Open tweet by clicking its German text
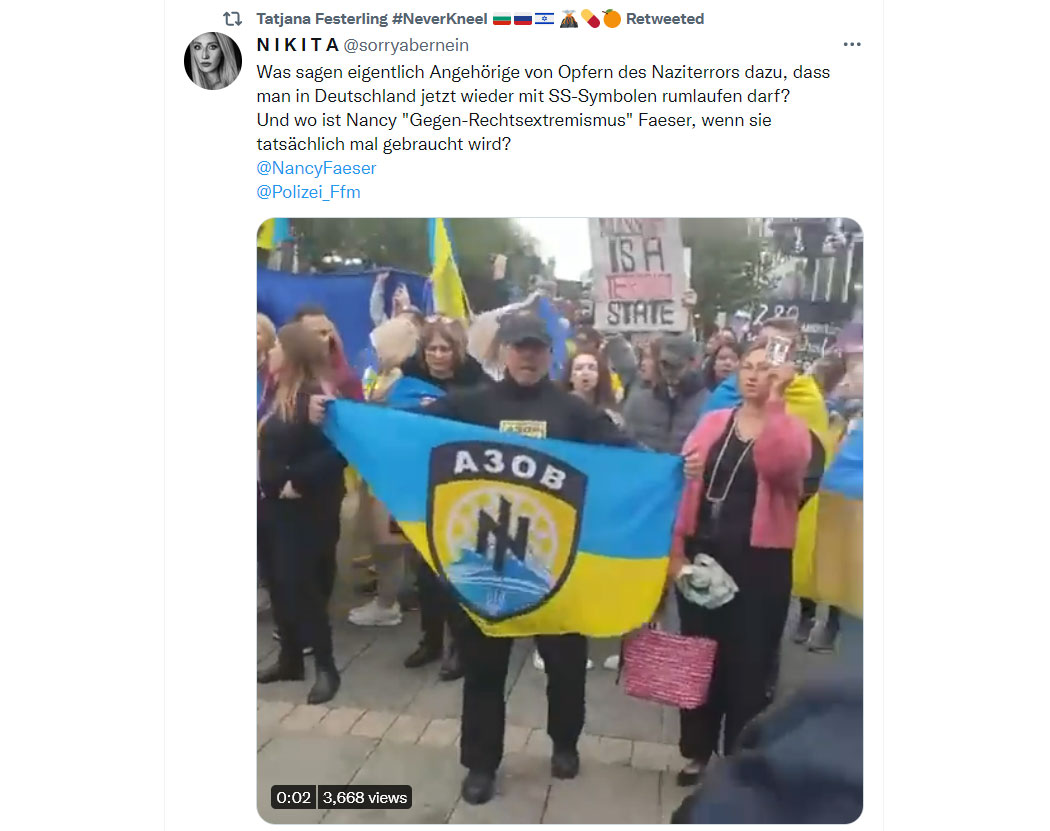Screen dimensions: 1050x831 (543, 108)
